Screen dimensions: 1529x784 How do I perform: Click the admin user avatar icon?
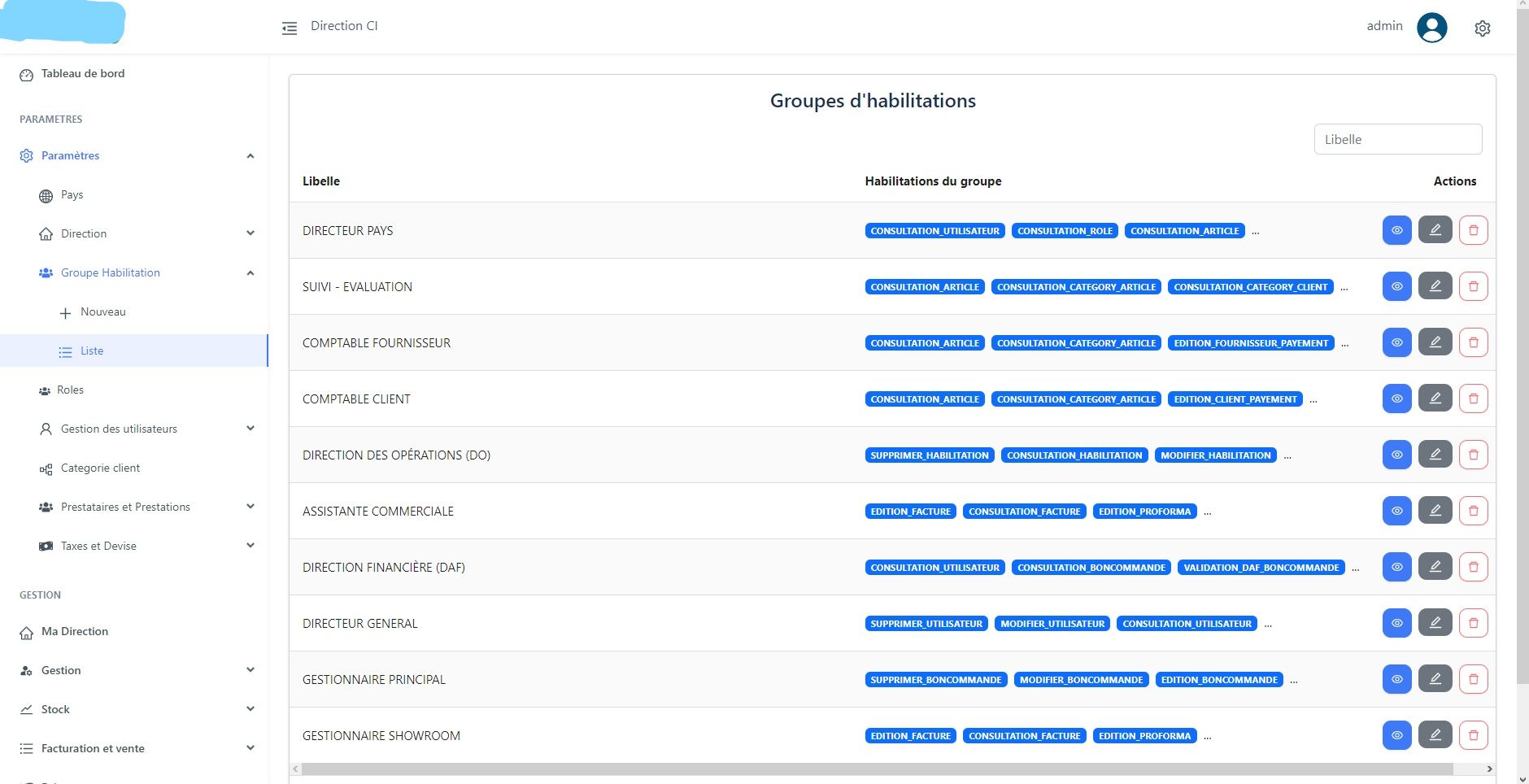pos(1431,28)
